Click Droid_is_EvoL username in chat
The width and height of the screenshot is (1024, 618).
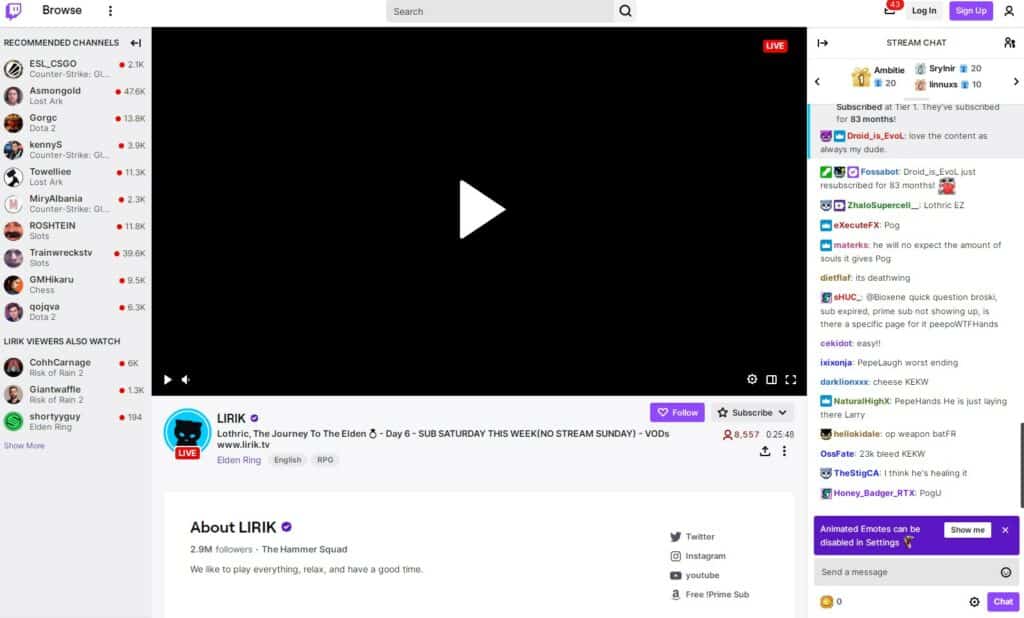[x=876, y=136]
